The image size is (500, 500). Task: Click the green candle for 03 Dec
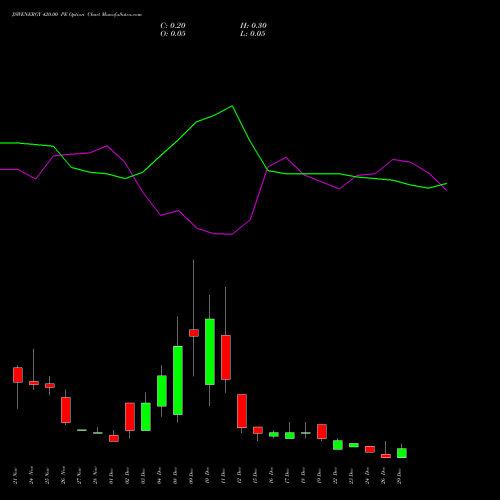tap(146, 417)
